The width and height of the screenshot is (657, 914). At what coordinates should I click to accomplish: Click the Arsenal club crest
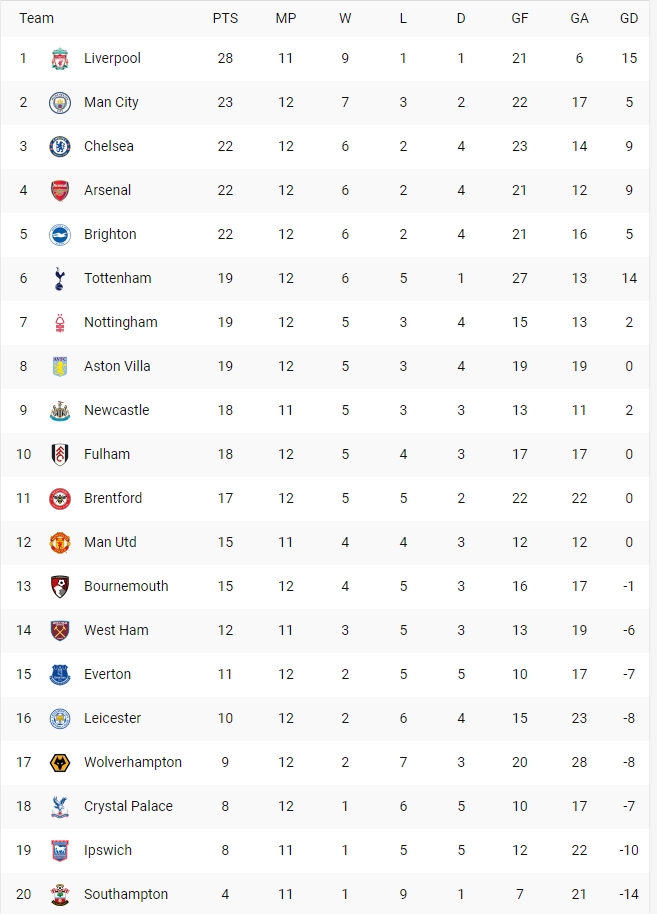[x=59, y=191]
